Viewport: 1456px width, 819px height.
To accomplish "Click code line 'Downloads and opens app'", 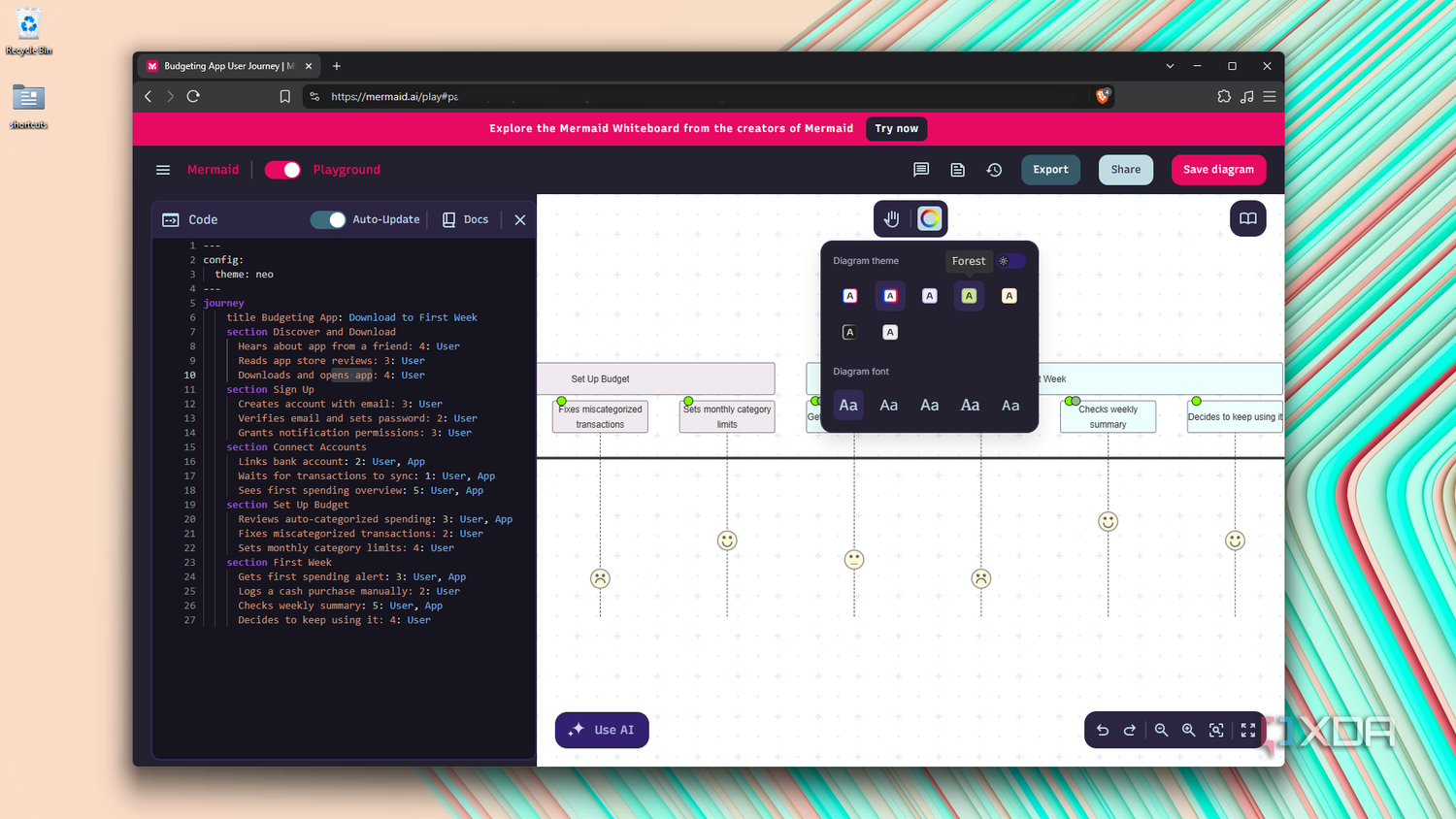I will click(306, 376).
